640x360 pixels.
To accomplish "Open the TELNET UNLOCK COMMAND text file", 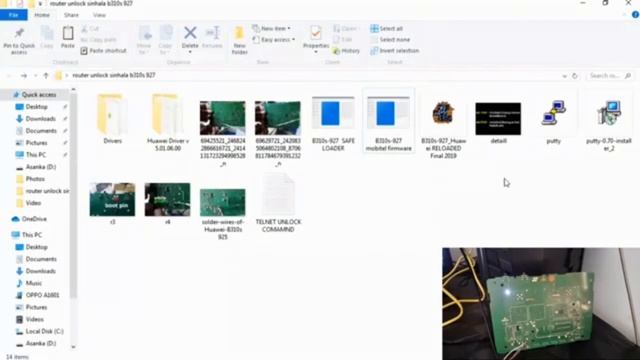I will (278, 203).
